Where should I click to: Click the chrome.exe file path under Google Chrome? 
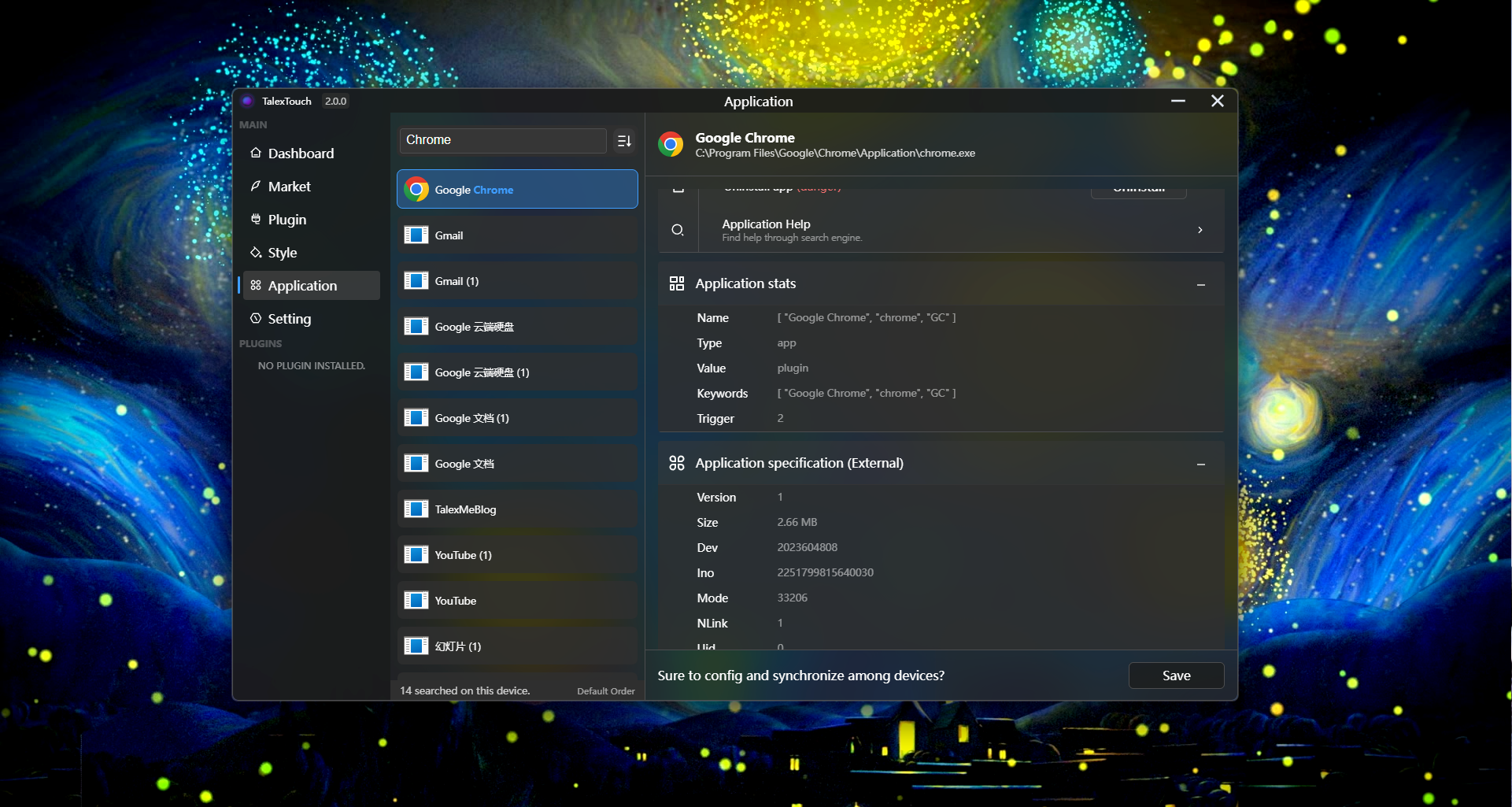click(x=835, y=154)
